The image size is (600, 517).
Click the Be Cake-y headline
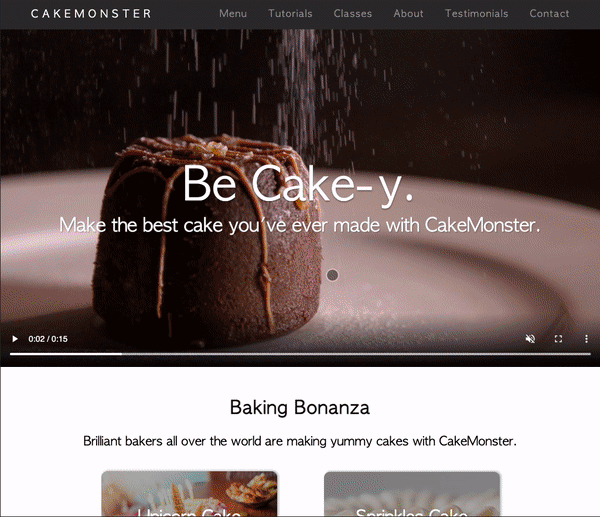298,185
